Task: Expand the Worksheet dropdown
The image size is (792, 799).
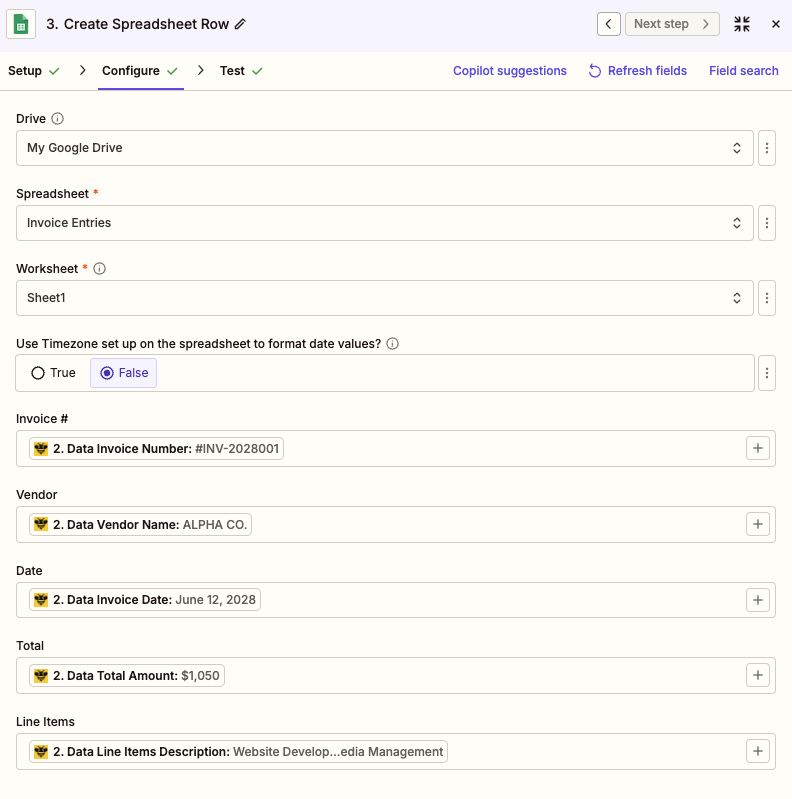Action: tap(384, 298)
